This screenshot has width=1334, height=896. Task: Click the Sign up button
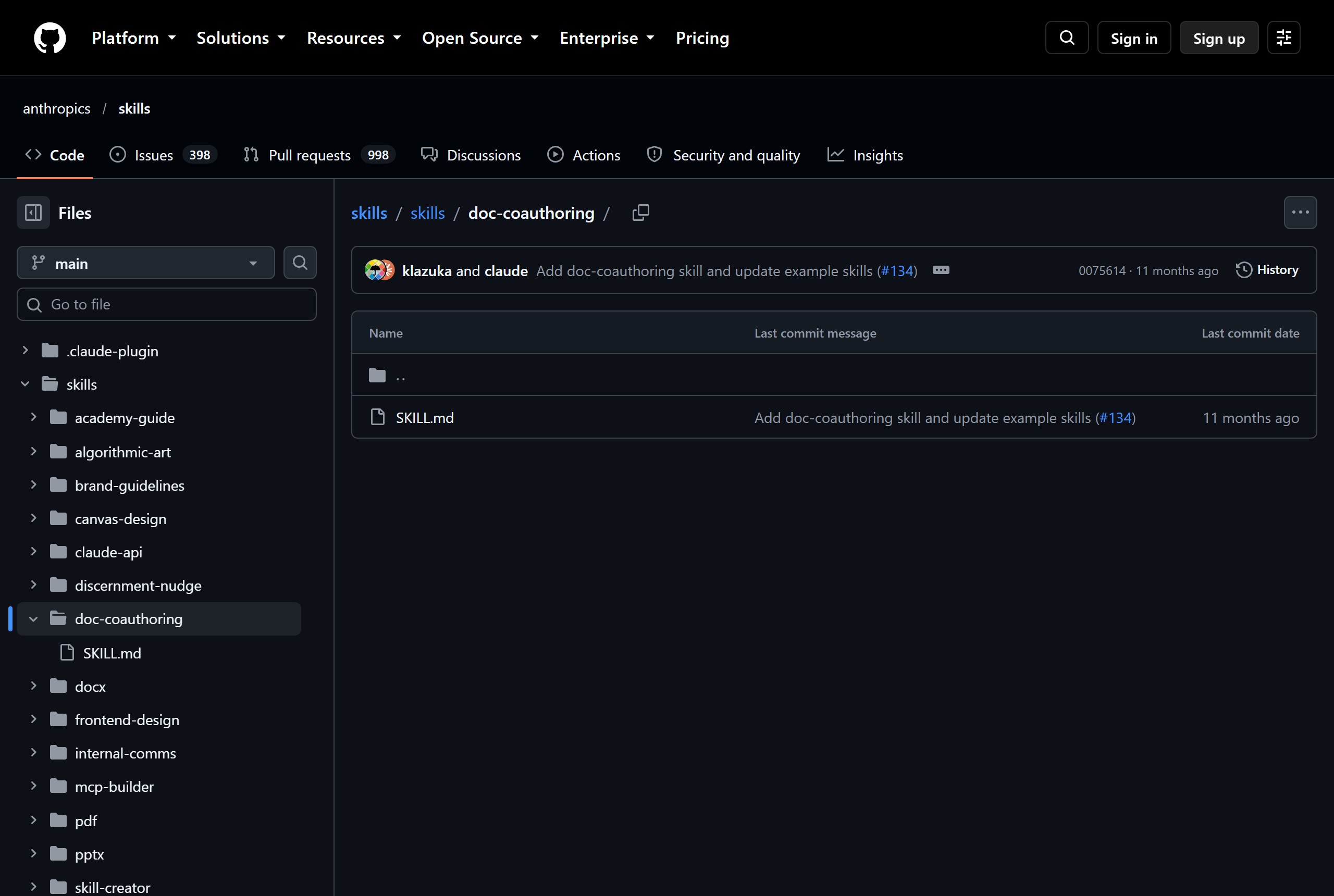(x=1218, y=38)
